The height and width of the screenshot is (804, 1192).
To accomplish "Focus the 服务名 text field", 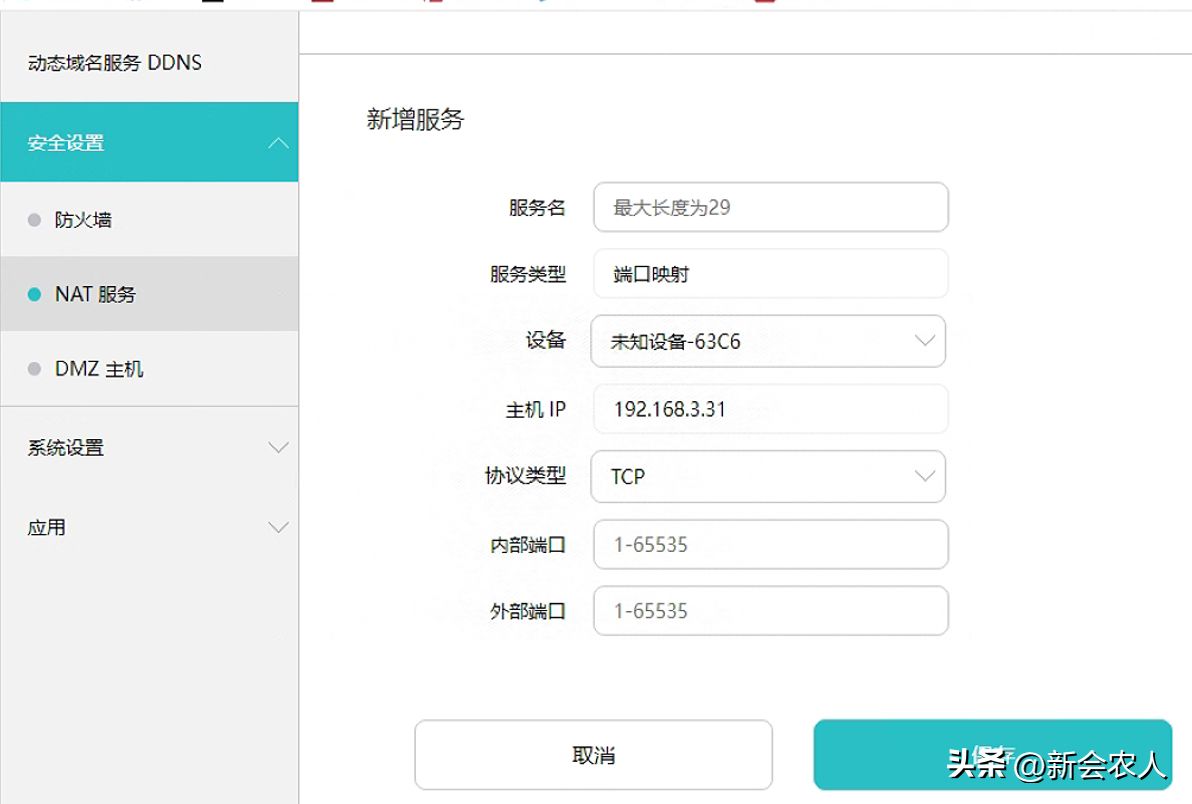I will pyautogui.click(x=770, y=207).
